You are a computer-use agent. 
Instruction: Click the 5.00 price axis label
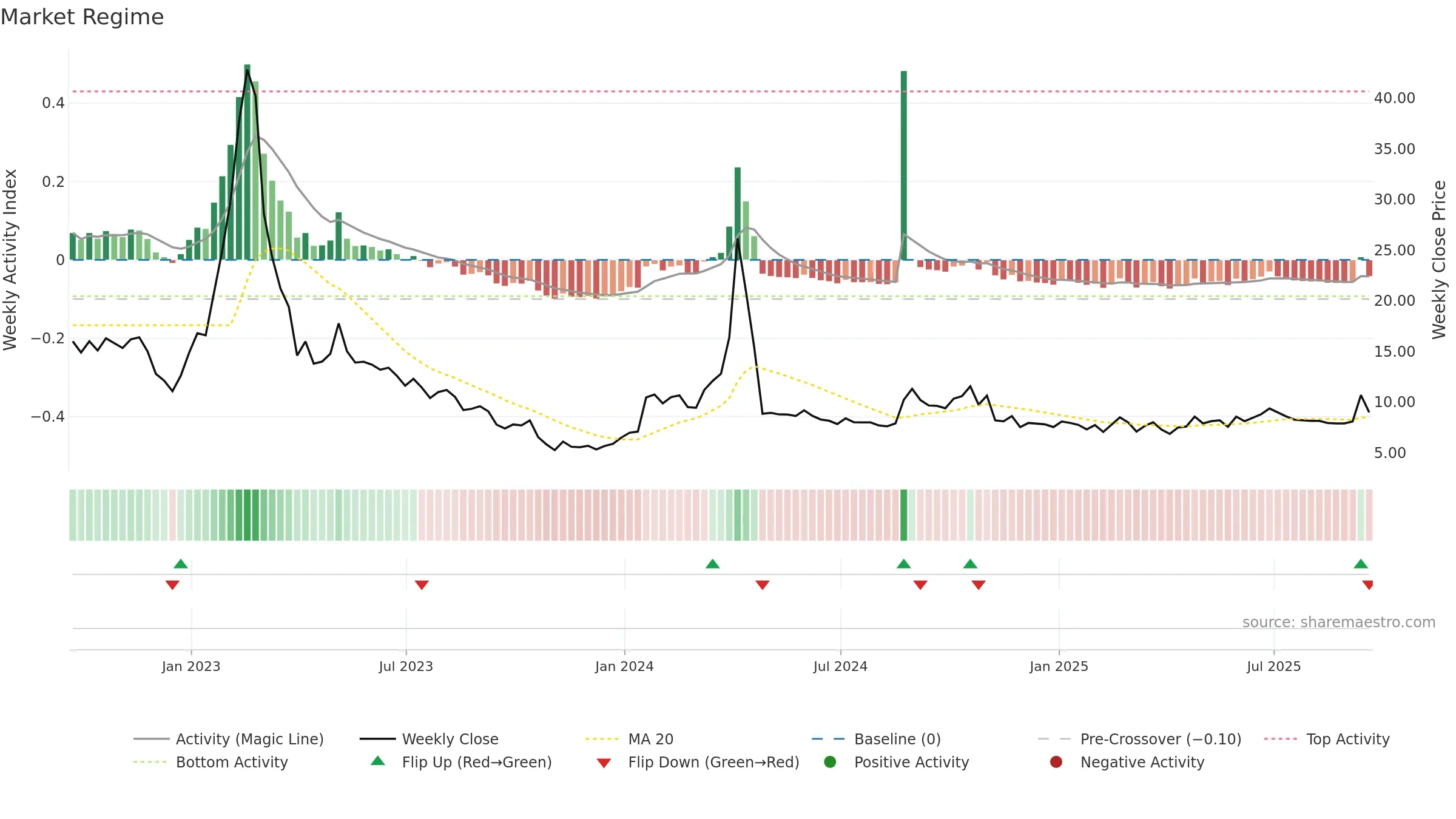click(1390, 453)
